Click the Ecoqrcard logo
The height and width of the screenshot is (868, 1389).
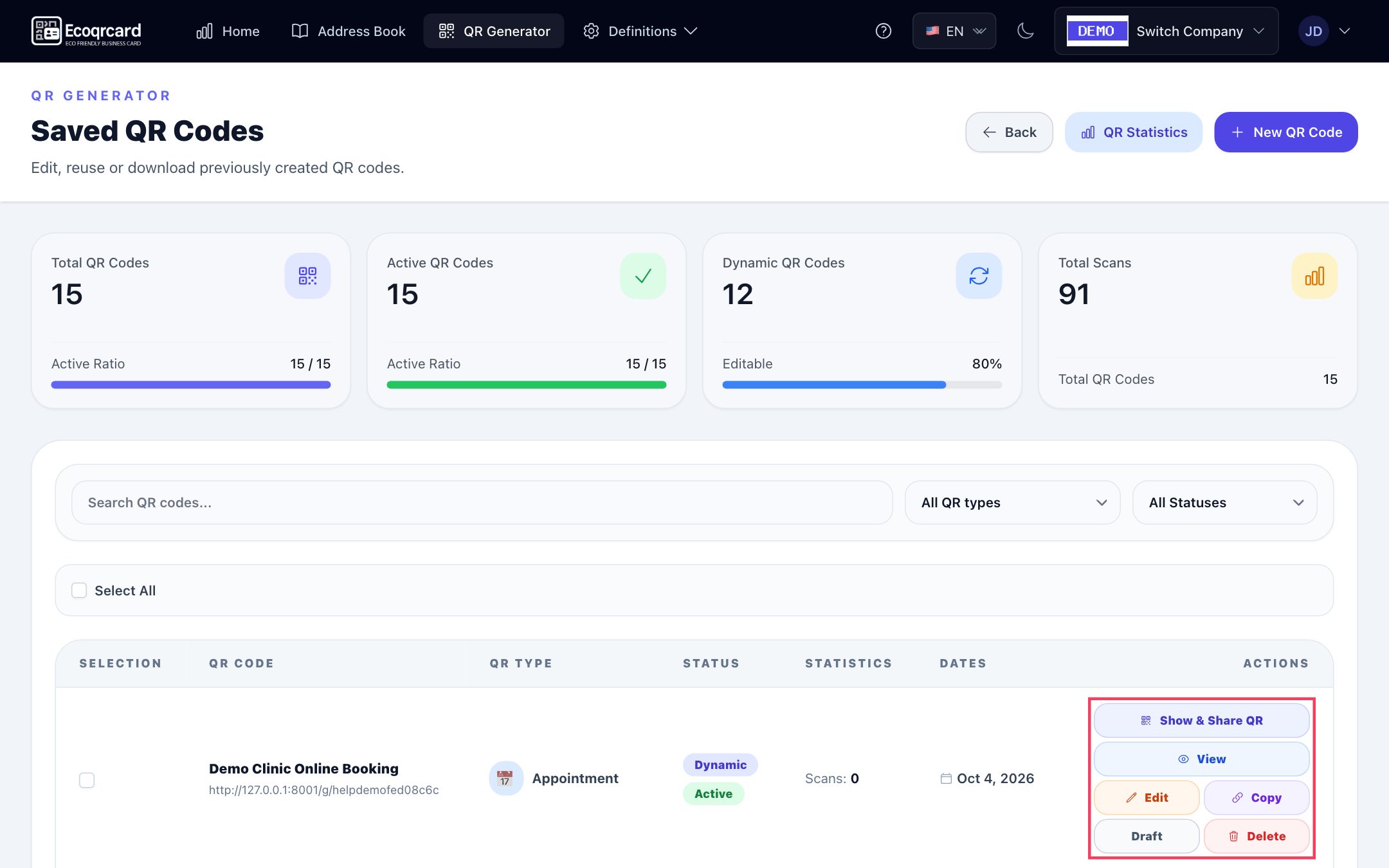86,31
